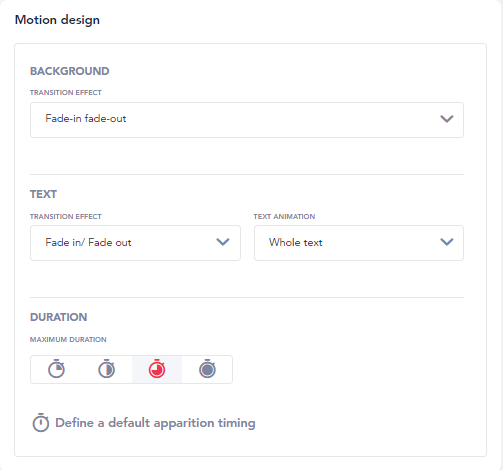Select the quarter-filled stopwatch duration icon
Image resolution: width=503 pixels, height=470 pixels.
(56, 369)
